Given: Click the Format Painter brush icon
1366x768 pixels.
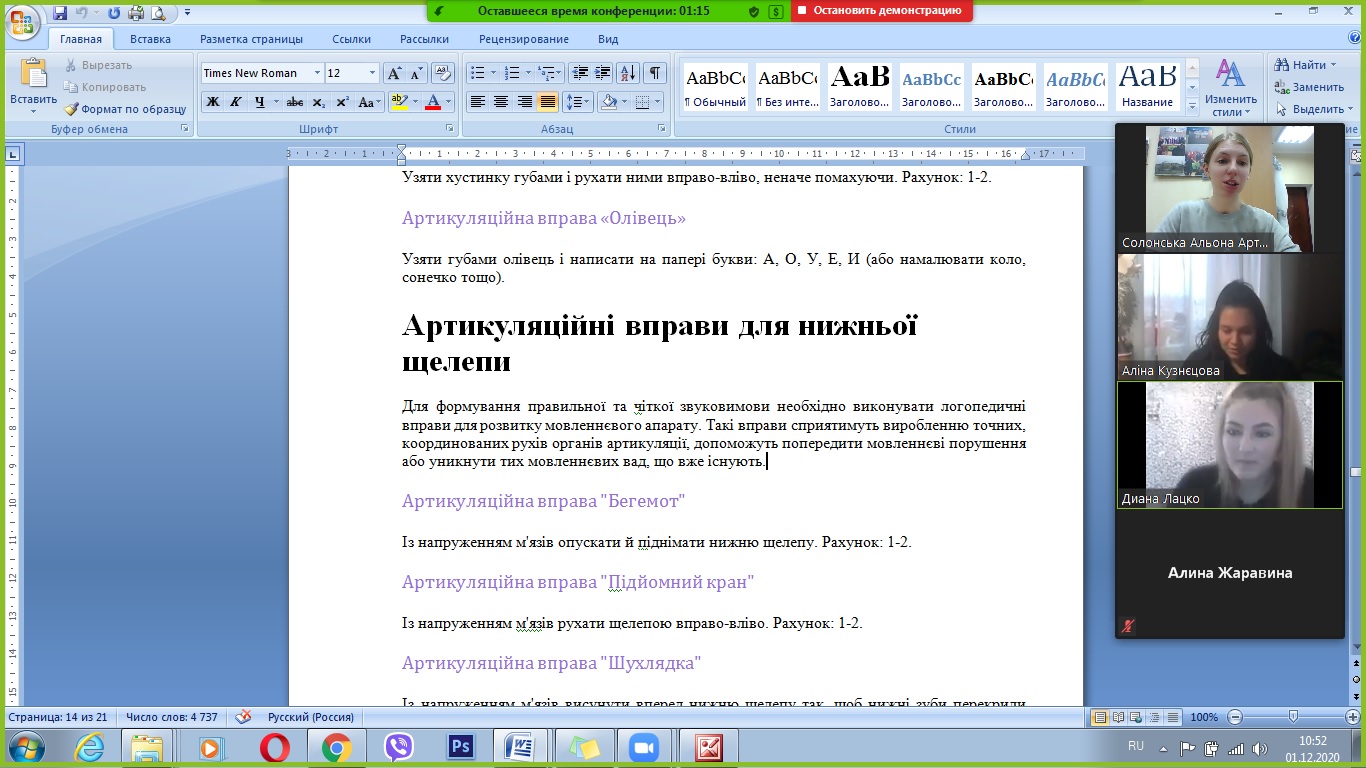Looking at the screenshot, I should pos(72,109).
